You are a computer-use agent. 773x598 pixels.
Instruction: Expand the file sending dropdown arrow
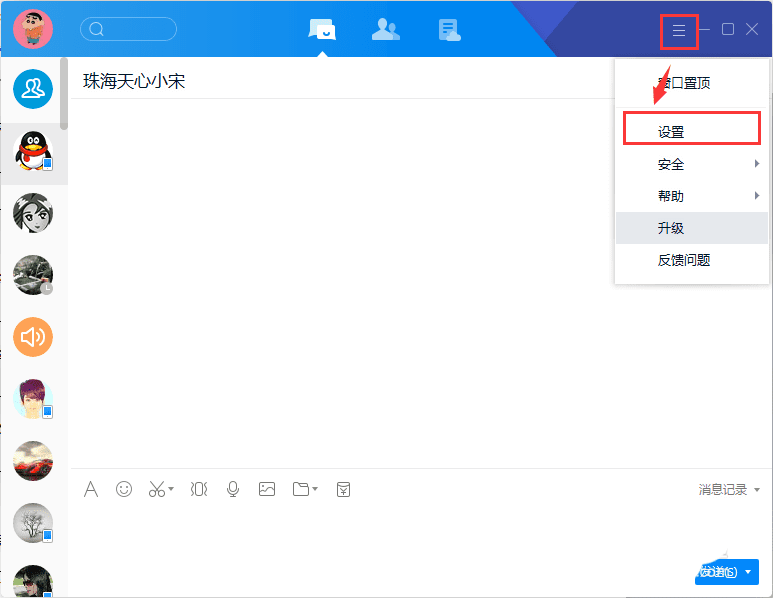coord(315,489)
